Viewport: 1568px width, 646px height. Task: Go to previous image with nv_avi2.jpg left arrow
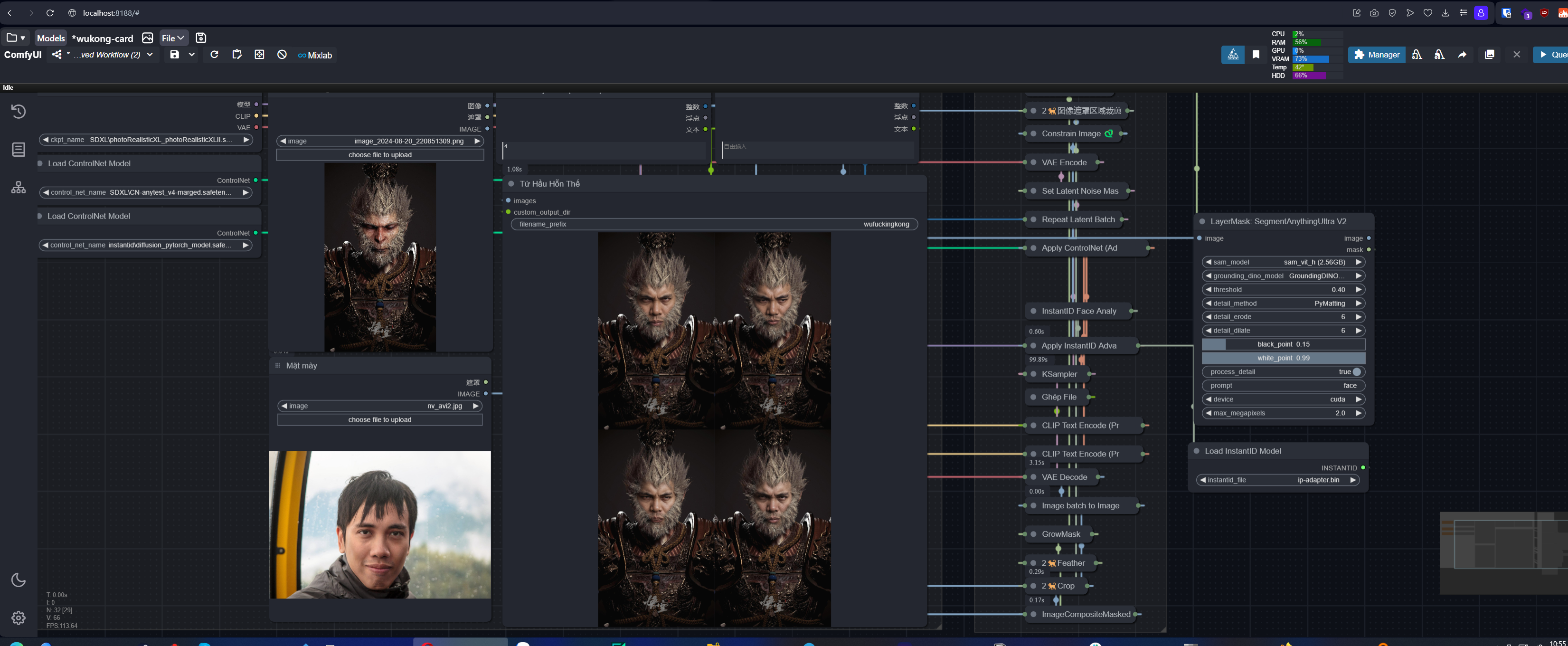coord(284,406)
